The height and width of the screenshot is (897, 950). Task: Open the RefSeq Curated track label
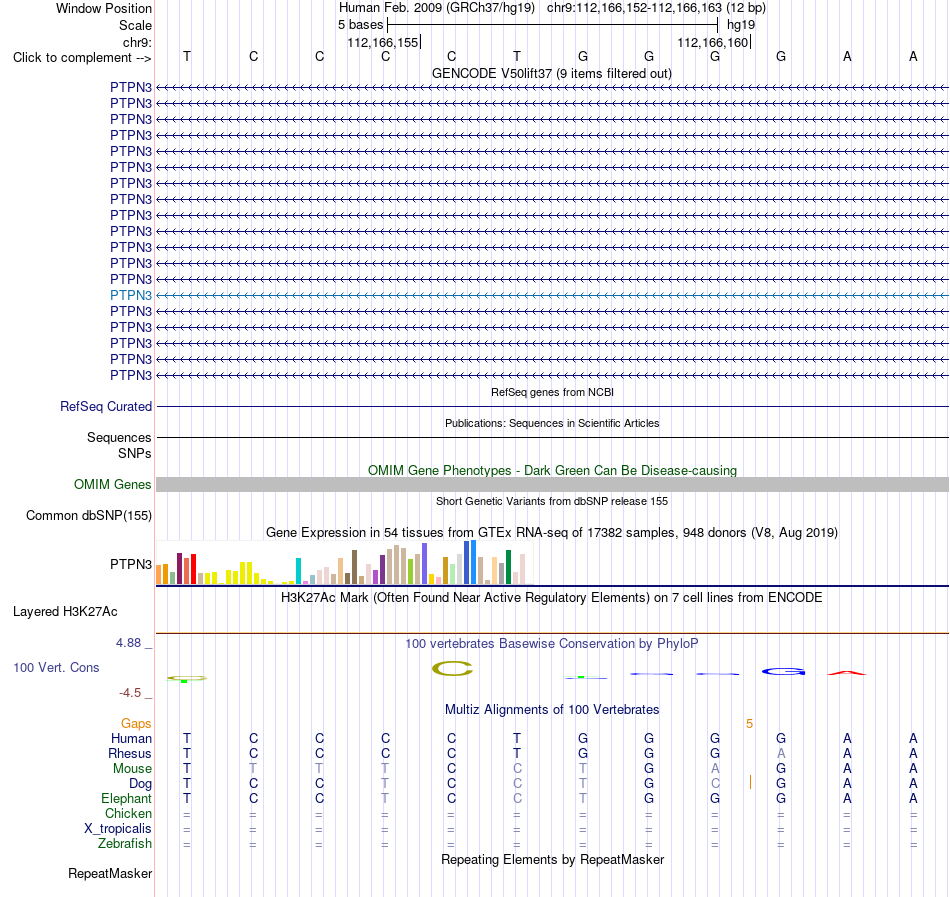(x=106, y=406)
